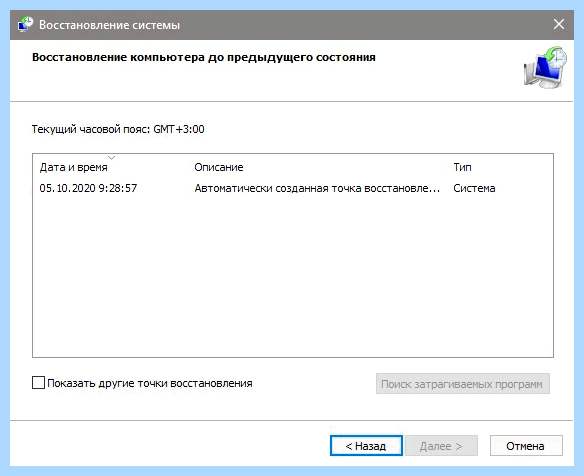
Task: Click the Тип column header
Action: pyautogui.click(x=462, y=167)
